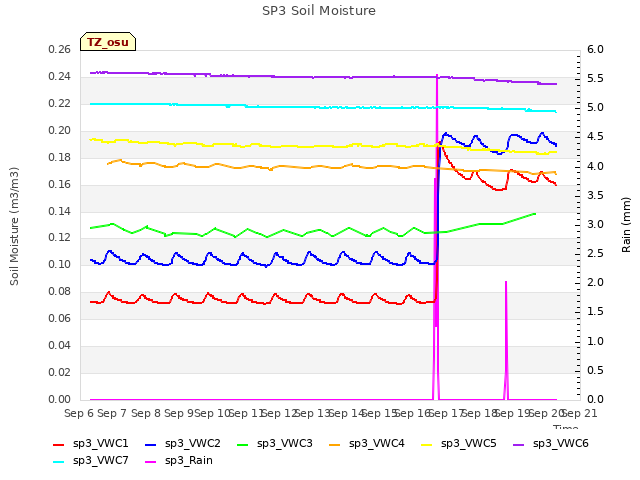
Task: Click the 0.10 soil moisture tick label
Action: click(x=60, y=264)
